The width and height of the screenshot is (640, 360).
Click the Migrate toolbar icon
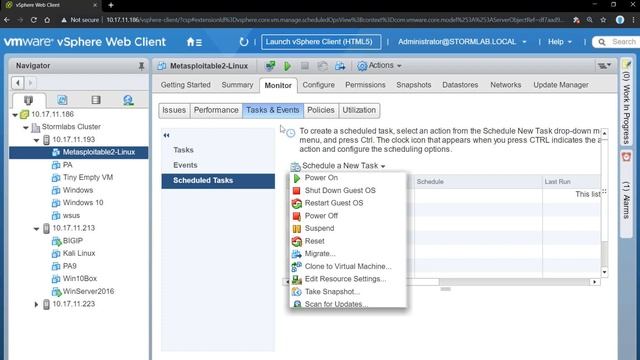pos(340,66)
